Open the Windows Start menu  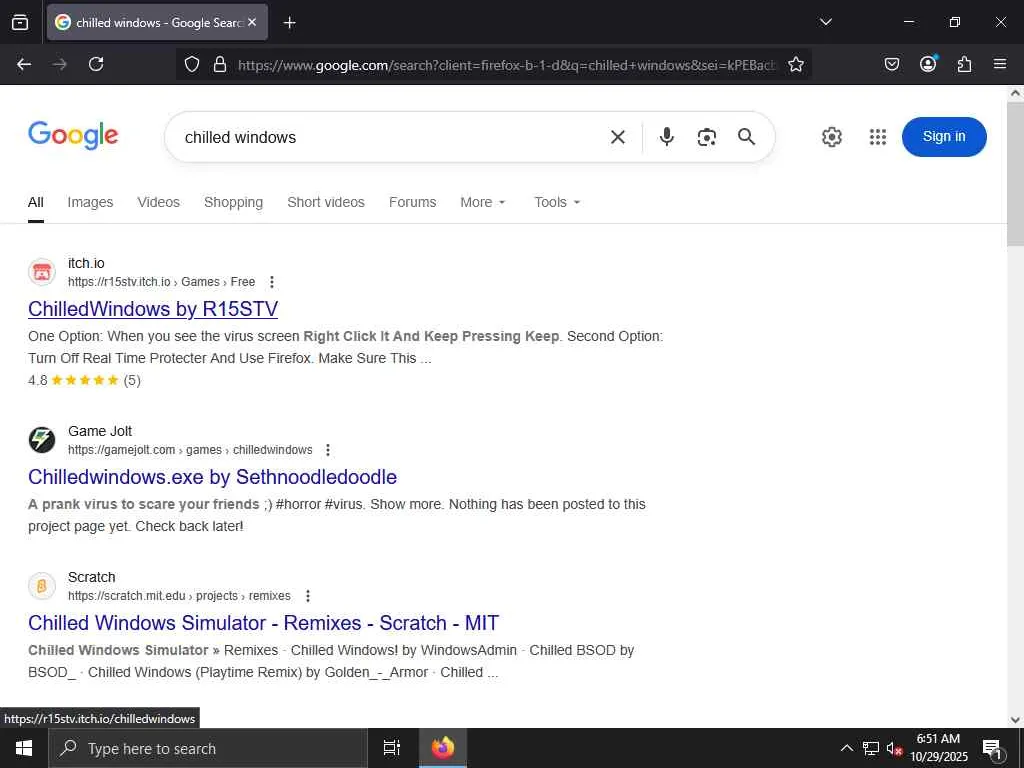[x=24, y=748]
